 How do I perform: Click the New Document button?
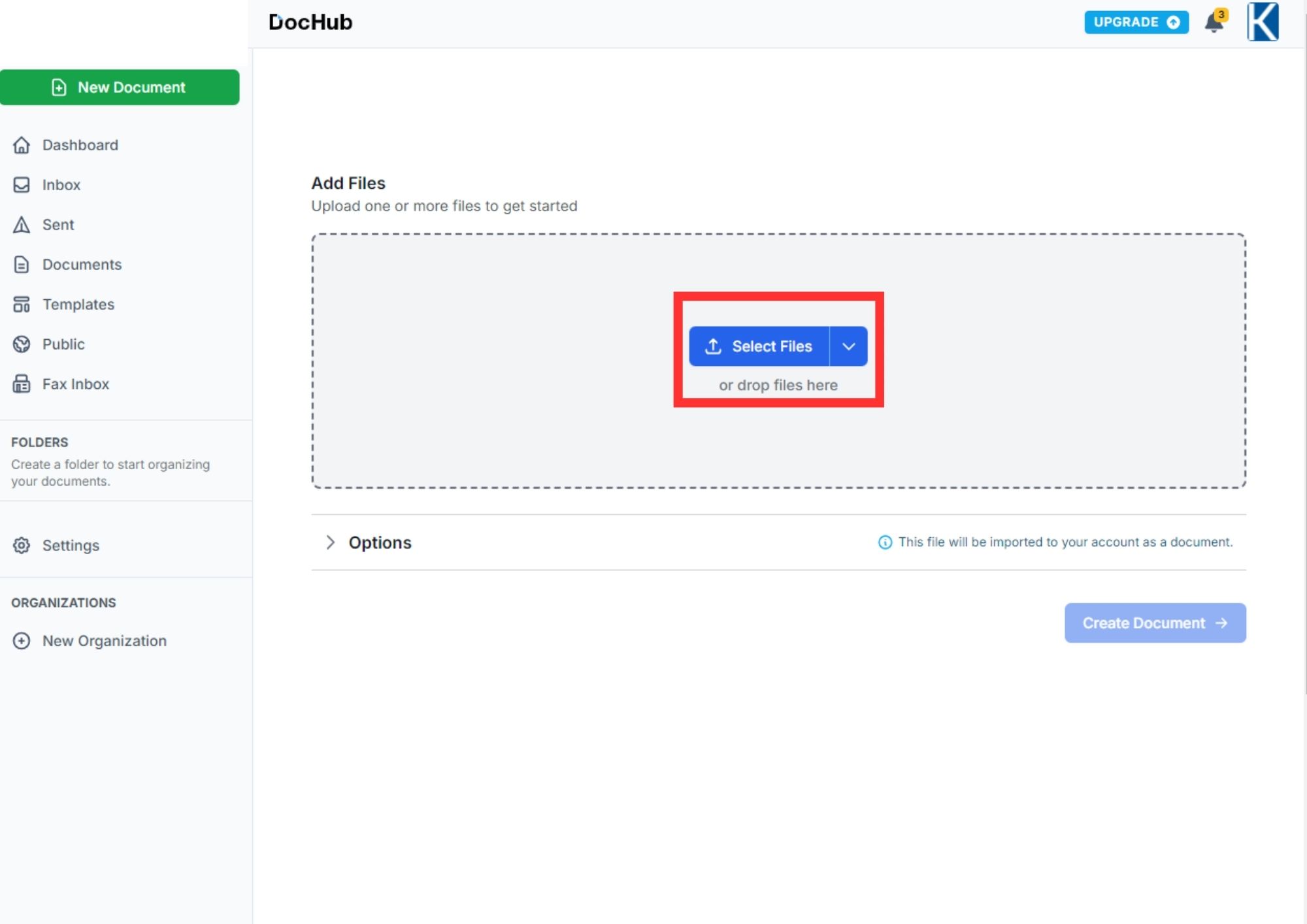(x=120, y=87)
